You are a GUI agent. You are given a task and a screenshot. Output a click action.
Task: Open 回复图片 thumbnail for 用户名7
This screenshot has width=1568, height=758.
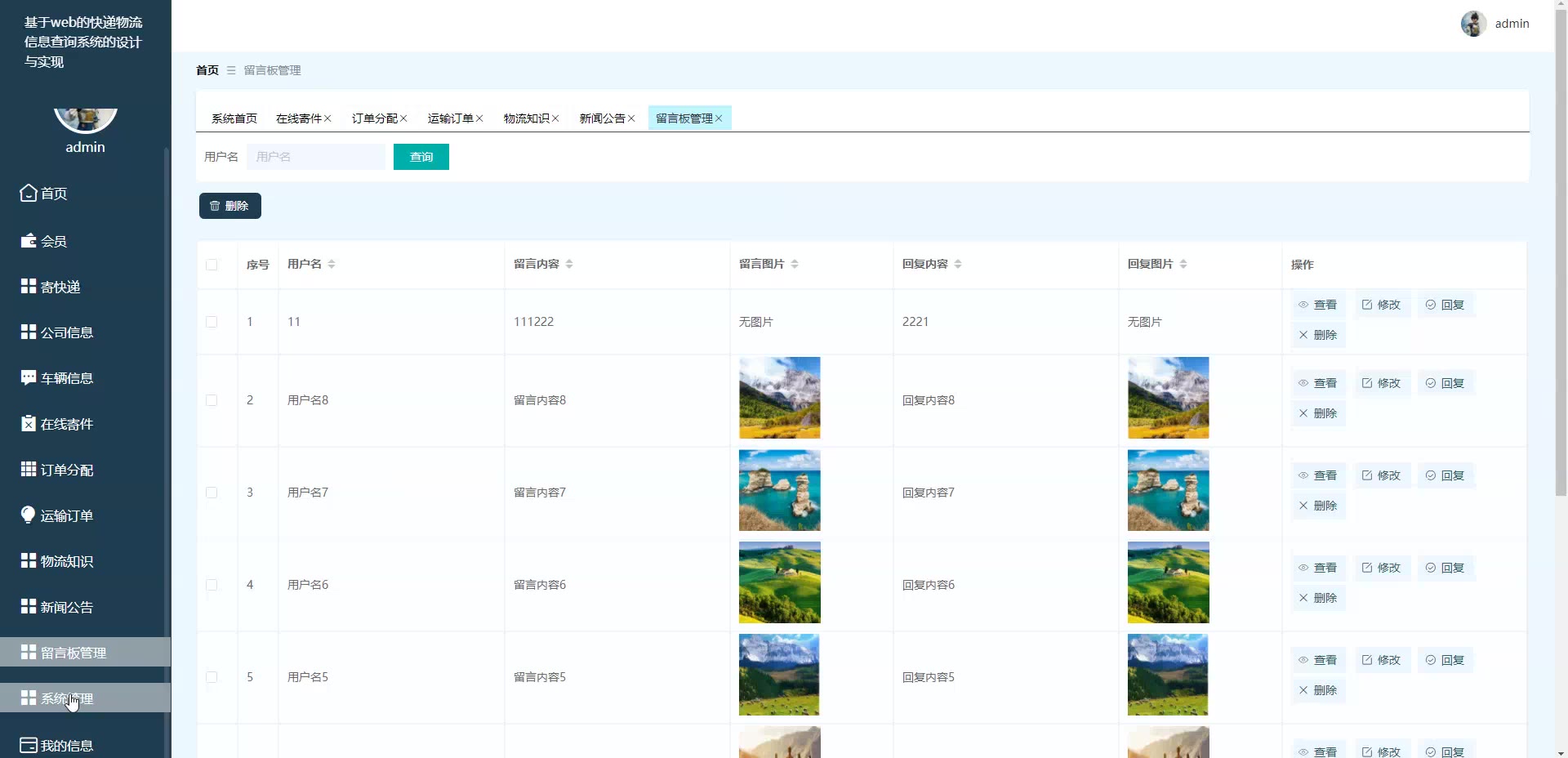tap(1169, 490)
